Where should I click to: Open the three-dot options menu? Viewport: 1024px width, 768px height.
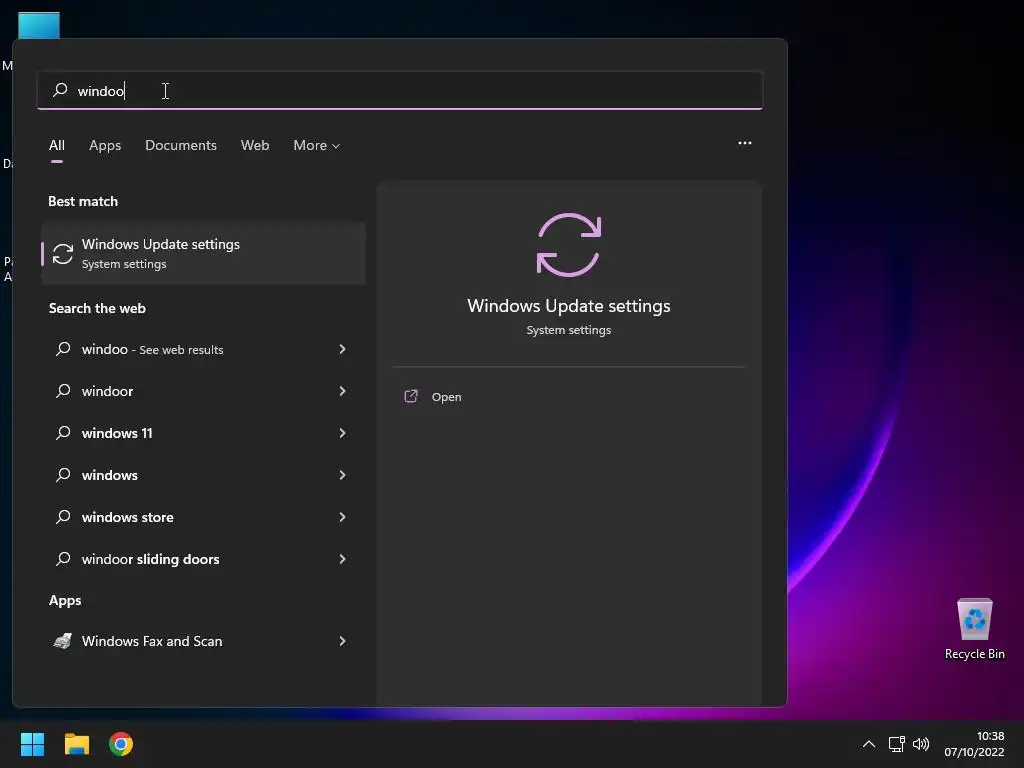pyautogui.click(x=744, y=143)
